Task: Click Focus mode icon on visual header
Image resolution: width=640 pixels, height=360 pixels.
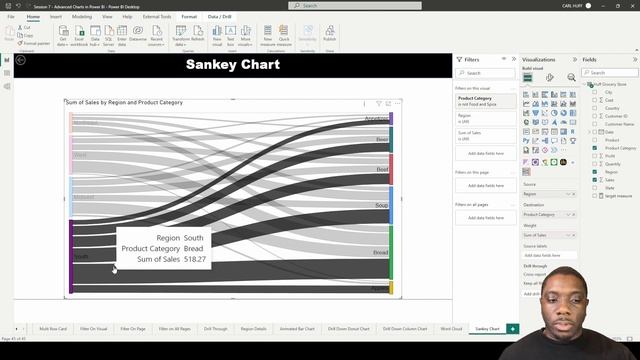Action: 388,104
